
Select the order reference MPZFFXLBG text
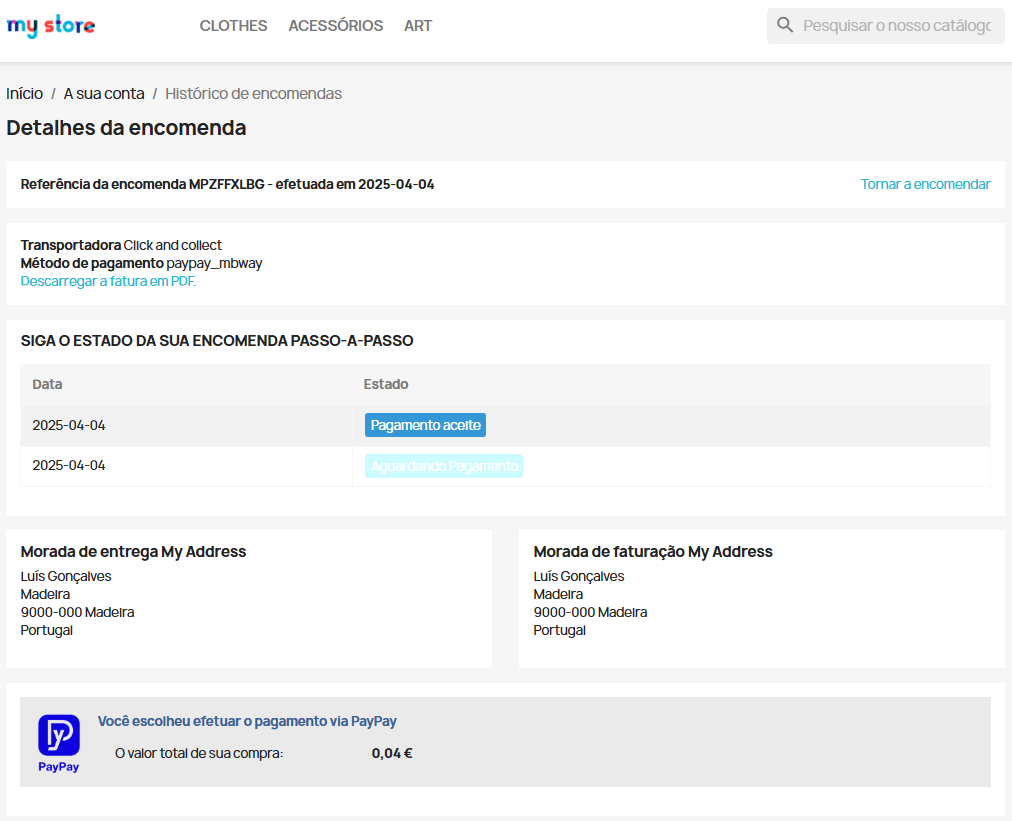tap(227, 184)
